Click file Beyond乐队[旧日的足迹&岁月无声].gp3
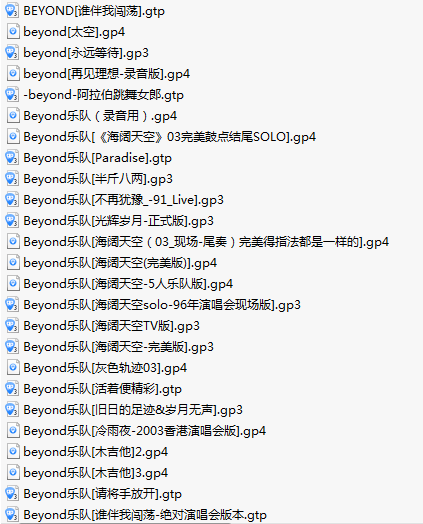The height and width of the screenshot is (524, 423). click(x=133, y=410)
